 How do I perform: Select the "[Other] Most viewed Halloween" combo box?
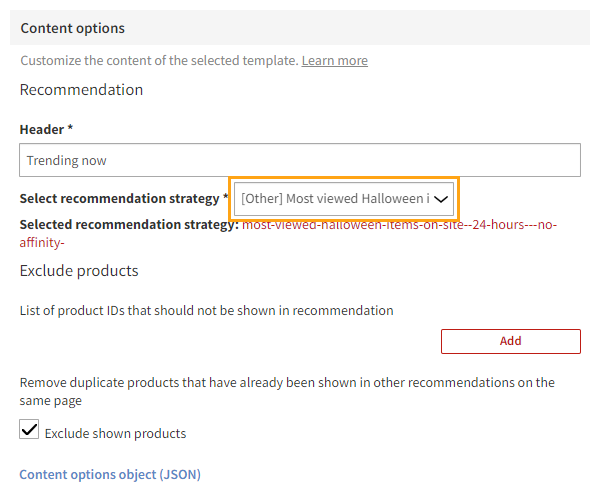tap(334, 199)
